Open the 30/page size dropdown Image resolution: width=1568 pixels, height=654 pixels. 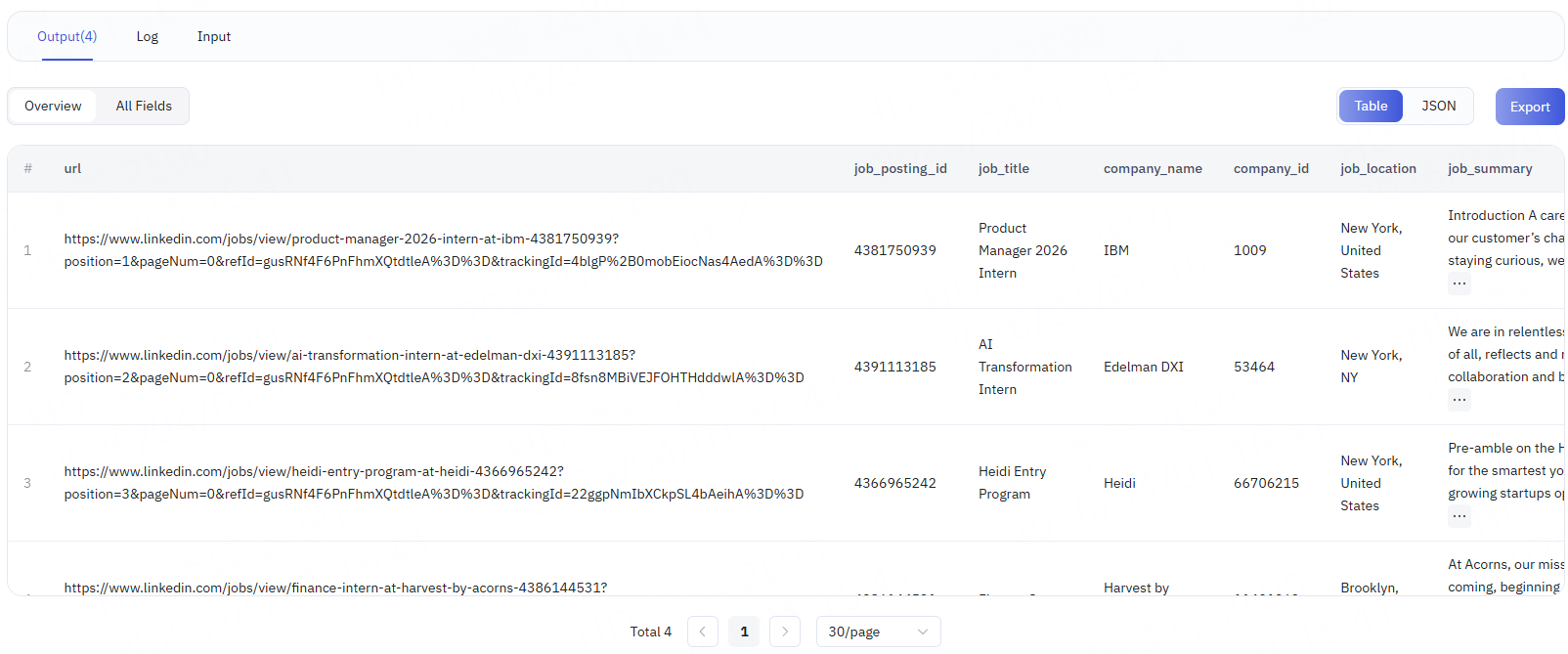[x=878, y=632]
